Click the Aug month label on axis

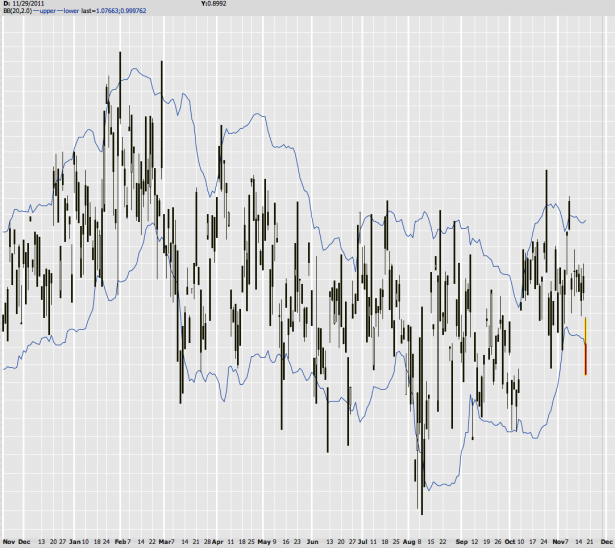(x=409, y=542)
